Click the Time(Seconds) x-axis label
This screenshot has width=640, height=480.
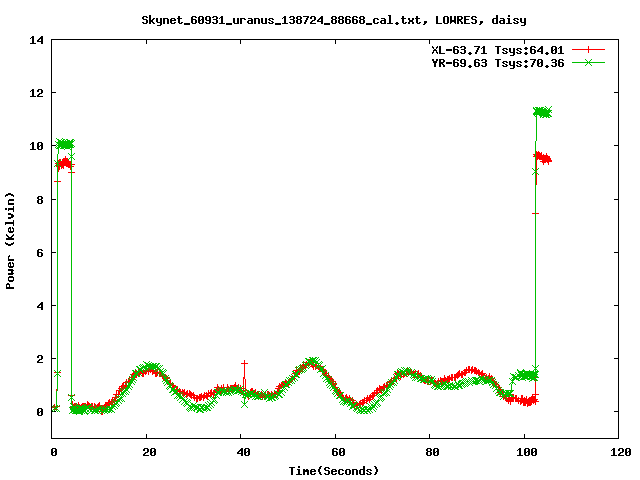pyautogui.click(x=334, y=471)
